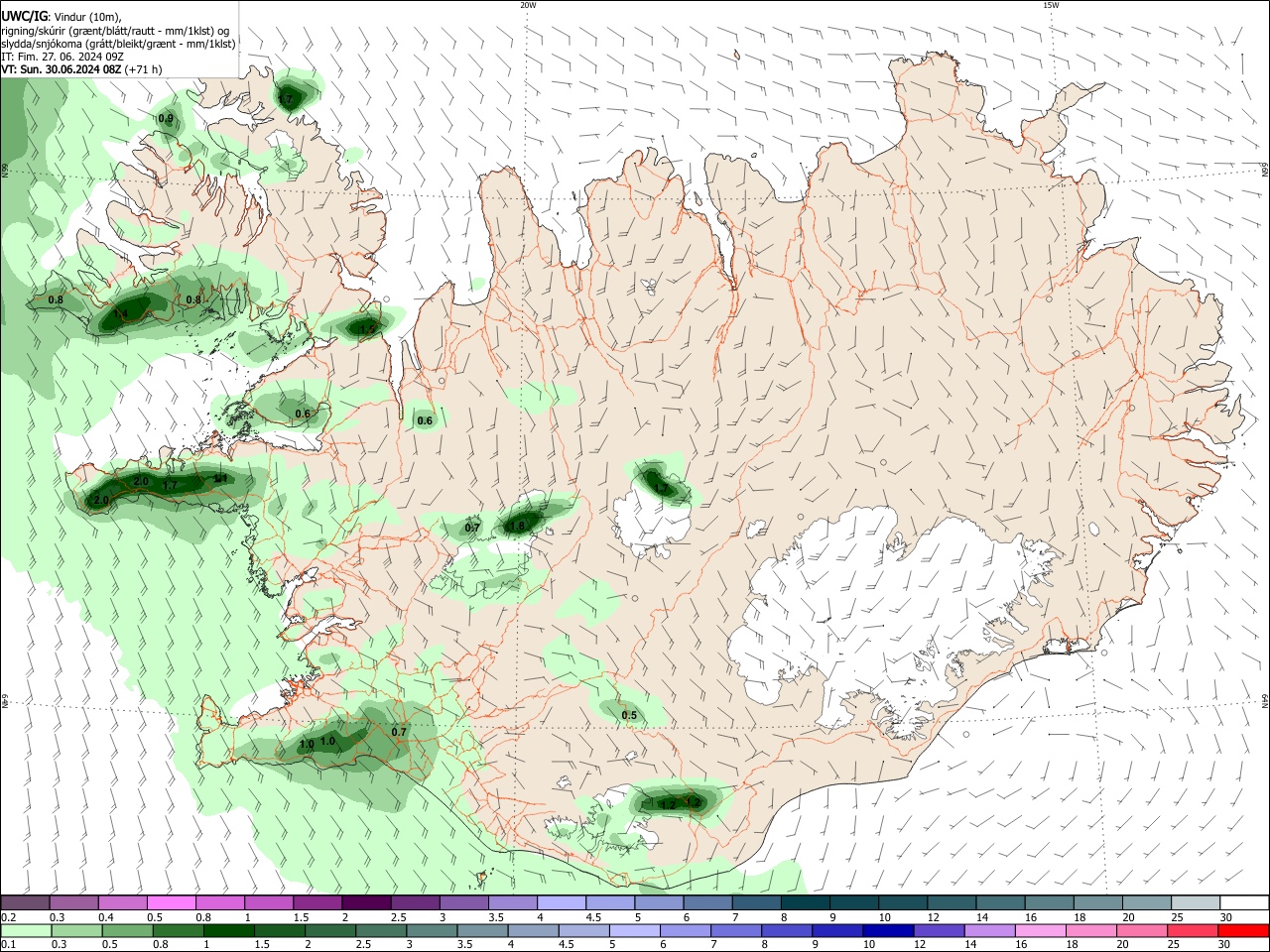Pick the darkest purple 2 swatch in upper legend
The width and height of the screenshot is (1270, 952).
point(366,903)
